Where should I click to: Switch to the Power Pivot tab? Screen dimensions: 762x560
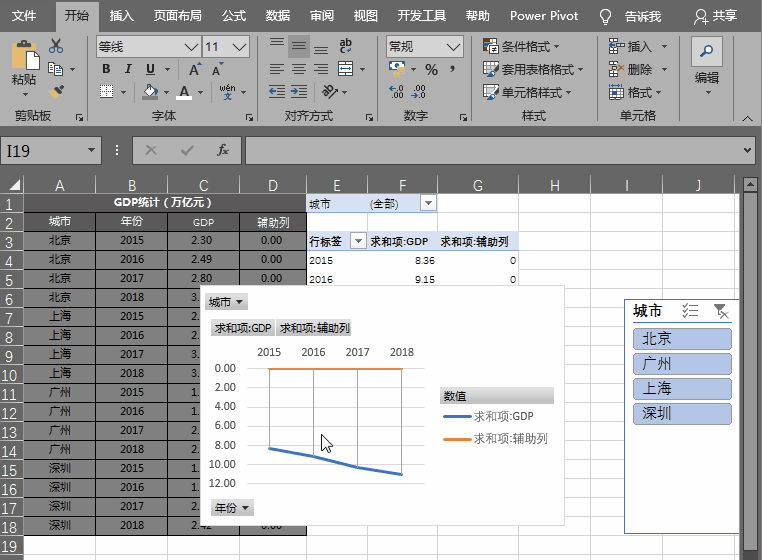tap(544, 16)
